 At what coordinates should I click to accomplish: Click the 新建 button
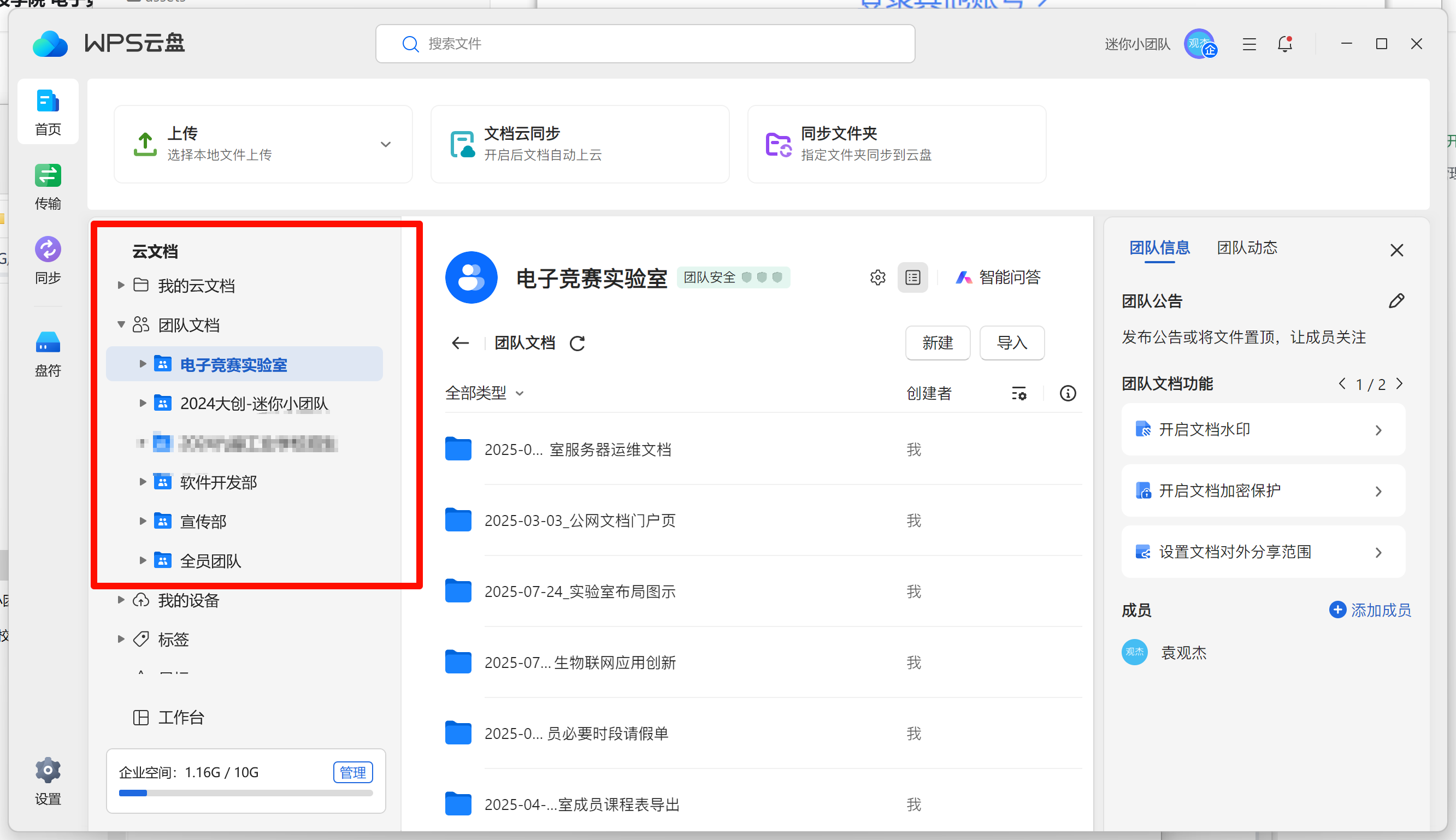[937, 342]
